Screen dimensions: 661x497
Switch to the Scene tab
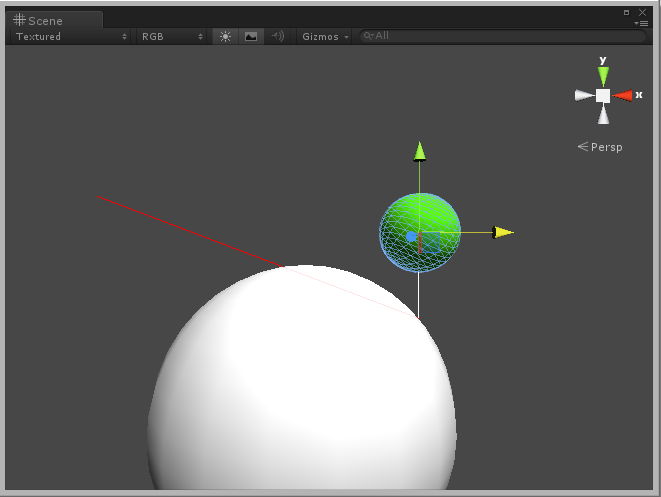tap(53, 20)
